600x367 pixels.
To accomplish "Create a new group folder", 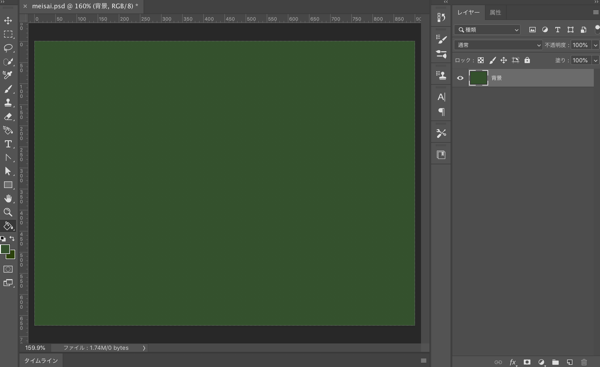I will coord(555,362).
